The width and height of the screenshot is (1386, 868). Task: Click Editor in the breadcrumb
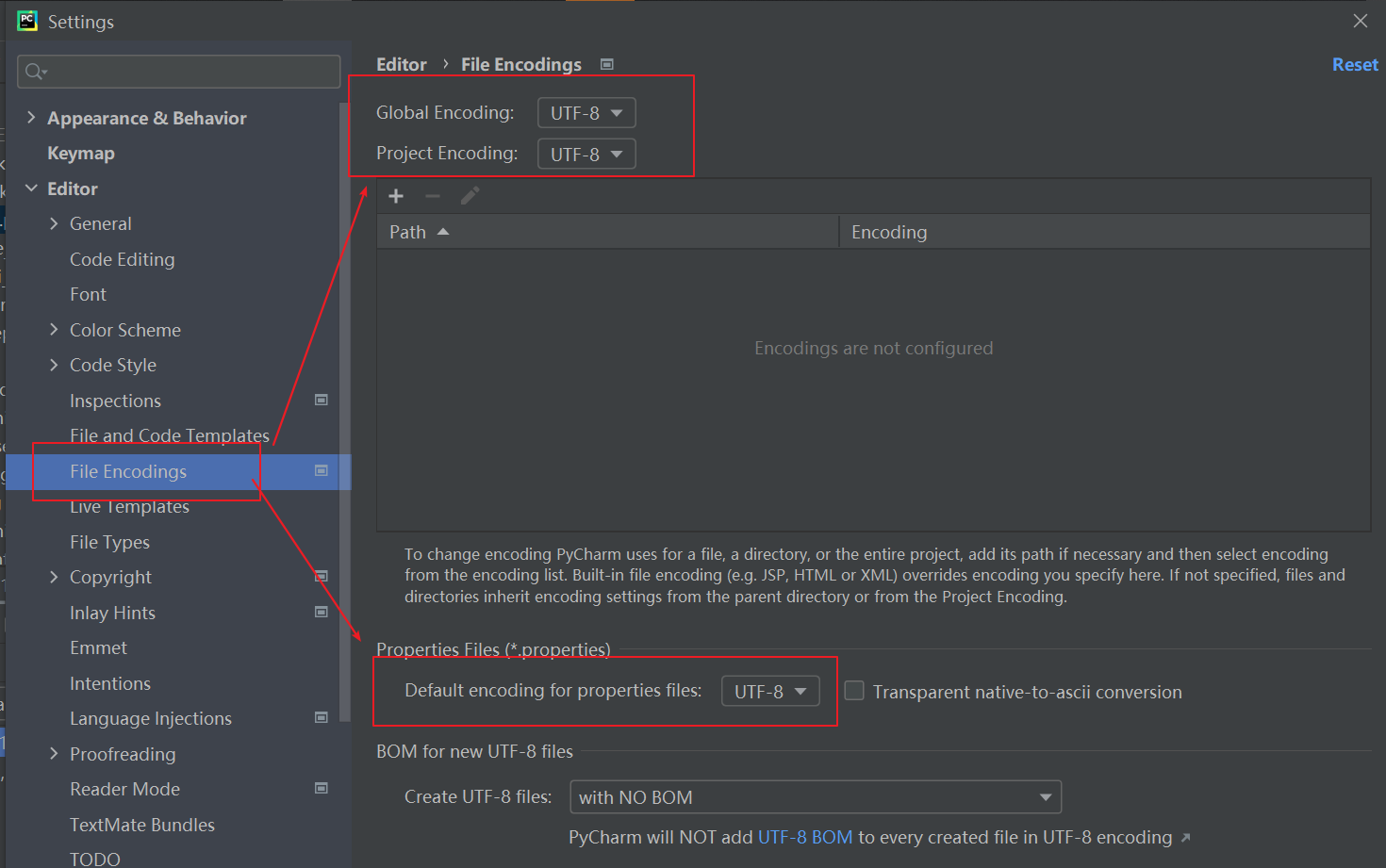pos(402,64)
